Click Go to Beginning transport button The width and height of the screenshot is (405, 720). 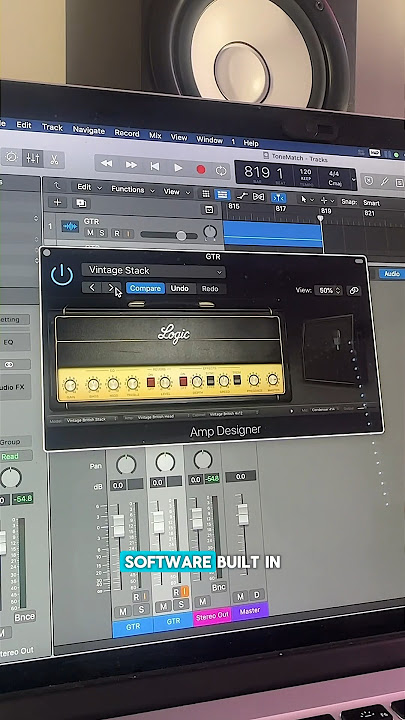(x=155, y=167)
